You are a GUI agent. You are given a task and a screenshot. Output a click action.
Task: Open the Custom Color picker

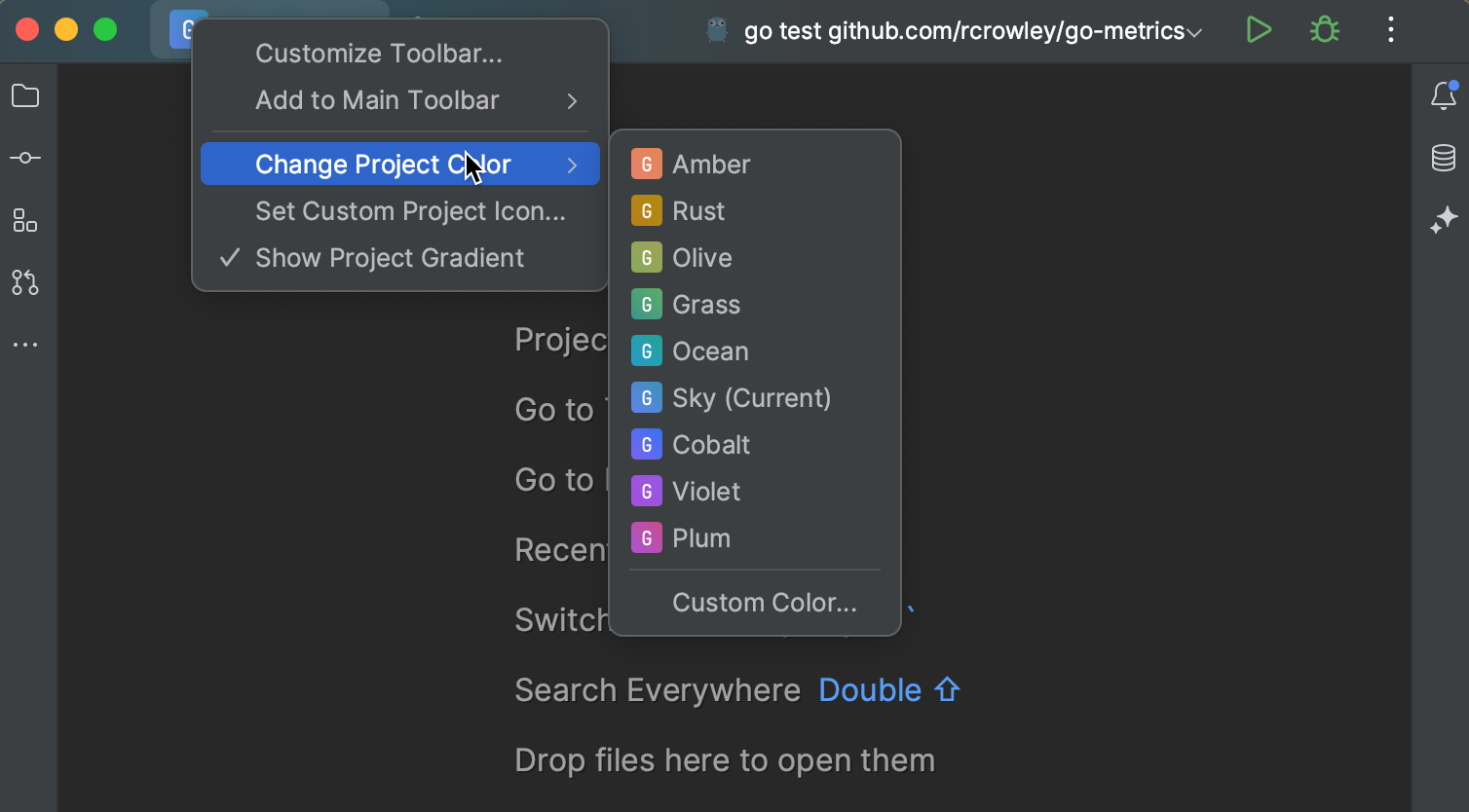coord(764,602)
